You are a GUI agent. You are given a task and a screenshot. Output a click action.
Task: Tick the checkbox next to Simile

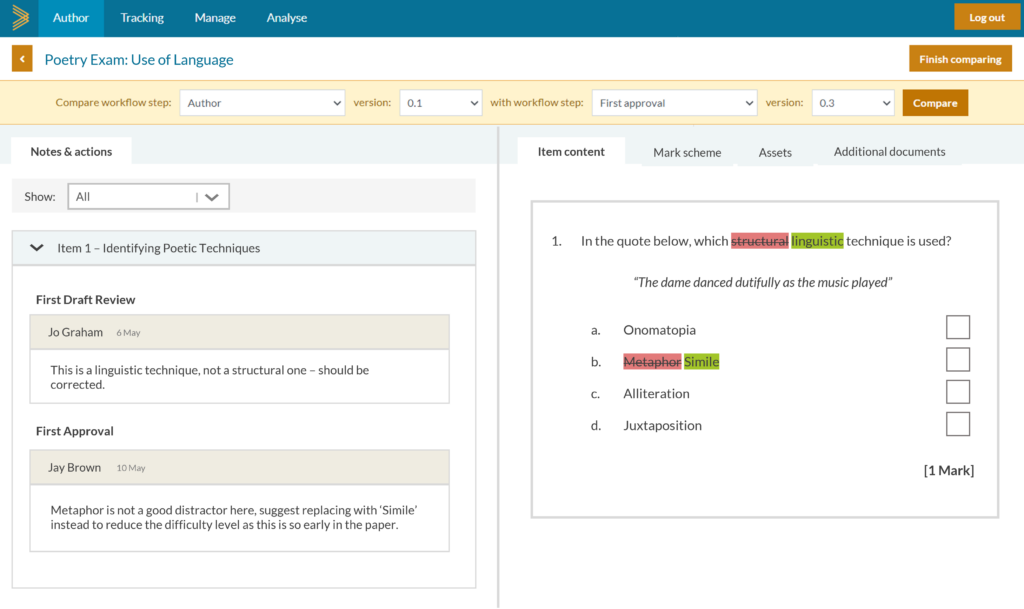pyautogui.click(x=957, y=358)
